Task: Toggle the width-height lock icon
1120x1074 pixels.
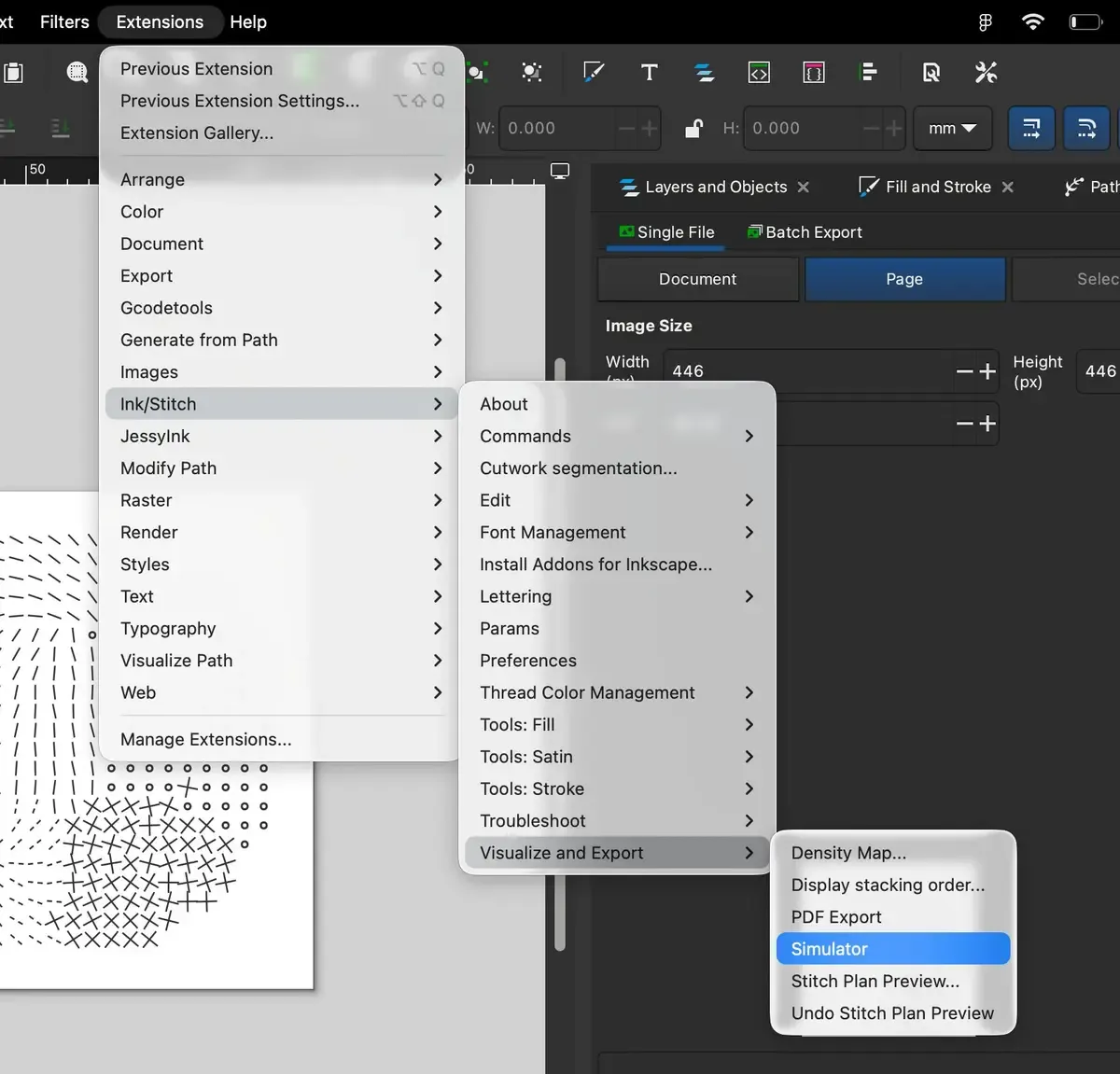Action: pyautogui.click(x=693, y=128)
